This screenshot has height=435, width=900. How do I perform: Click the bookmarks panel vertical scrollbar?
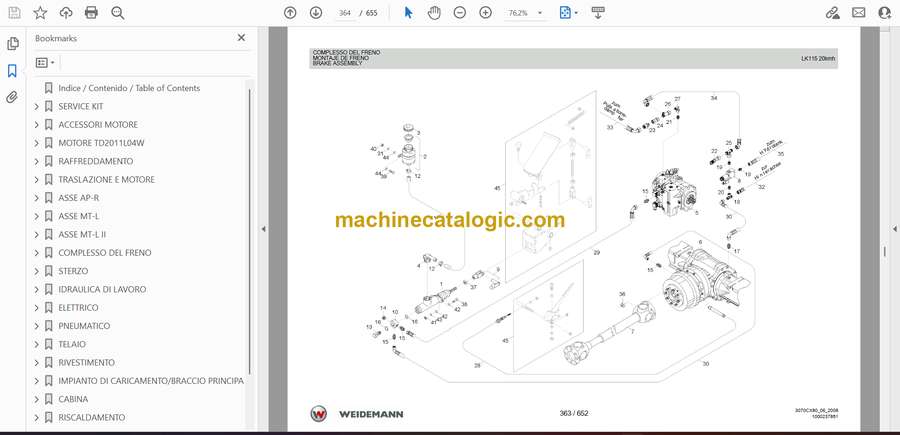[250, 230]
